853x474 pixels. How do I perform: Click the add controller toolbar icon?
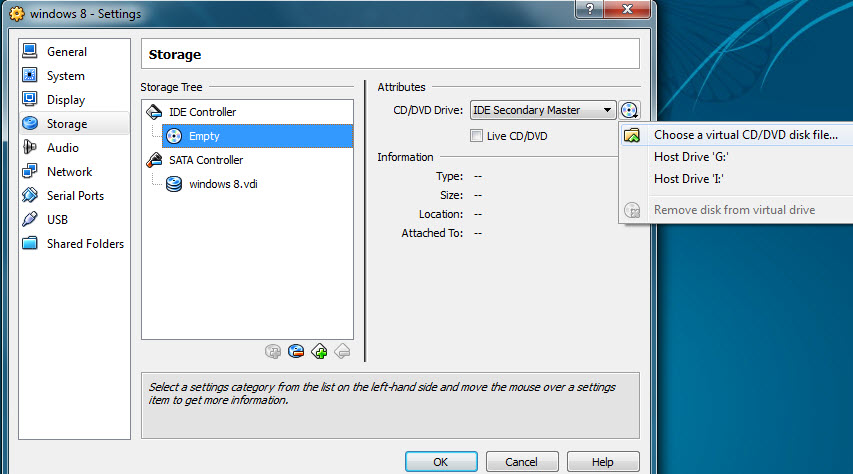[x=319, y=352]
